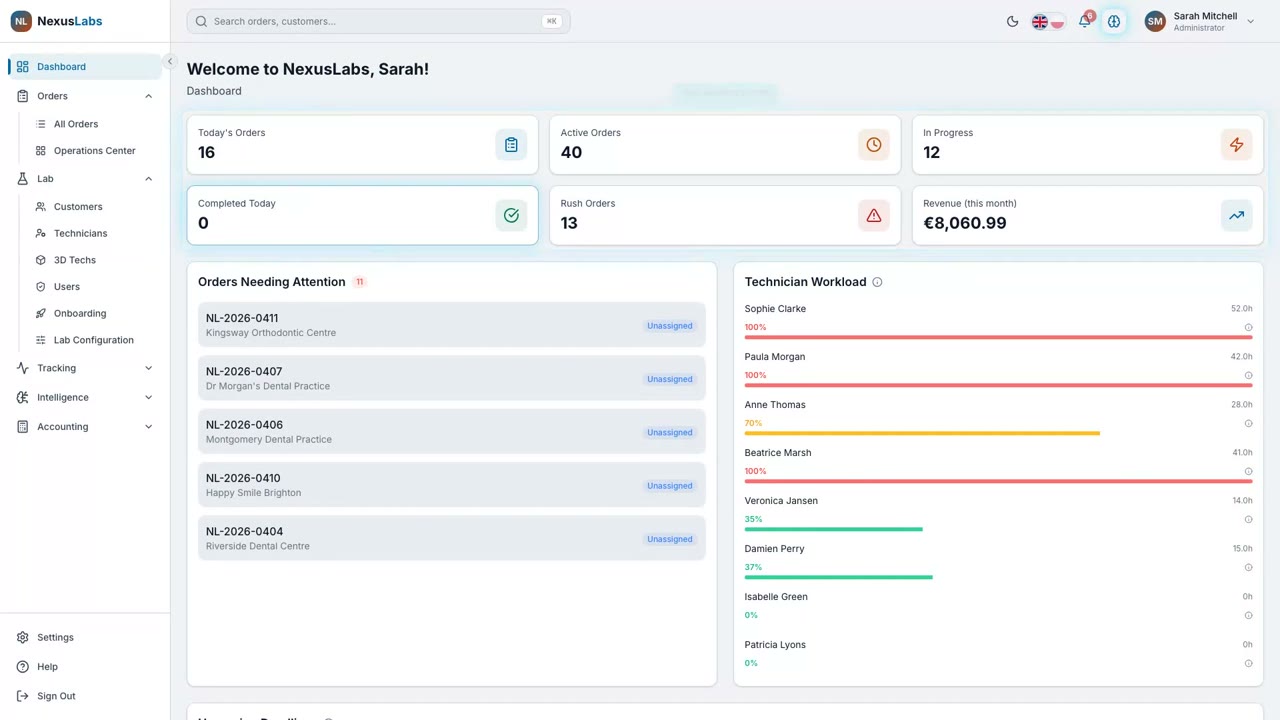Click info icon for Isabelle Green workload
This screenshot has width=1280, height=720.
pyautogui.click(x=1248, y=616)
